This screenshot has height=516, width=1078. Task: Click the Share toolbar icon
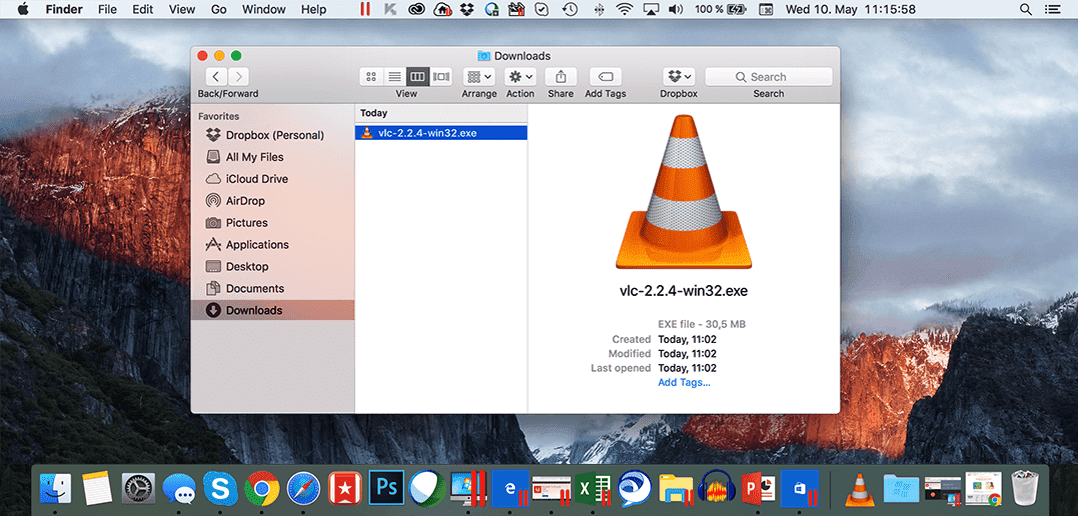[560, 77]
